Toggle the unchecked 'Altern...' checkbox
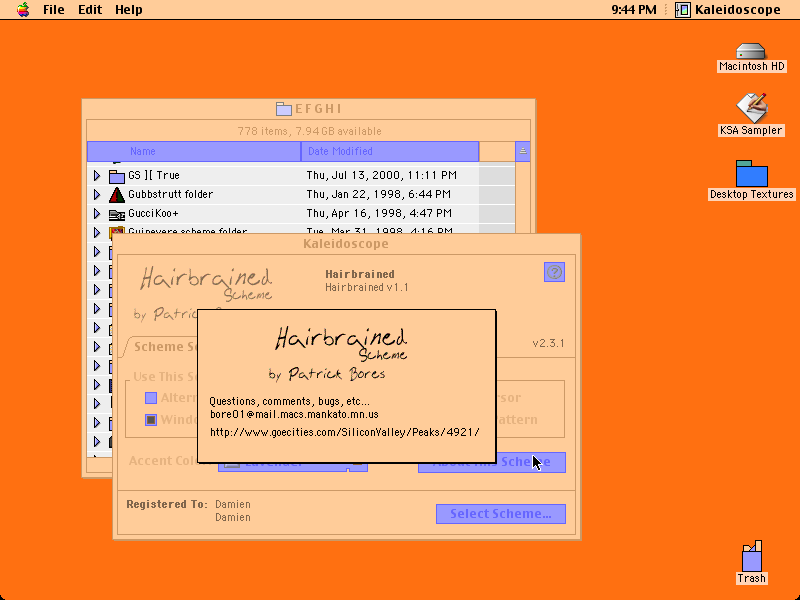The height and width of the screenshot is (600, 800). point(151,398)
